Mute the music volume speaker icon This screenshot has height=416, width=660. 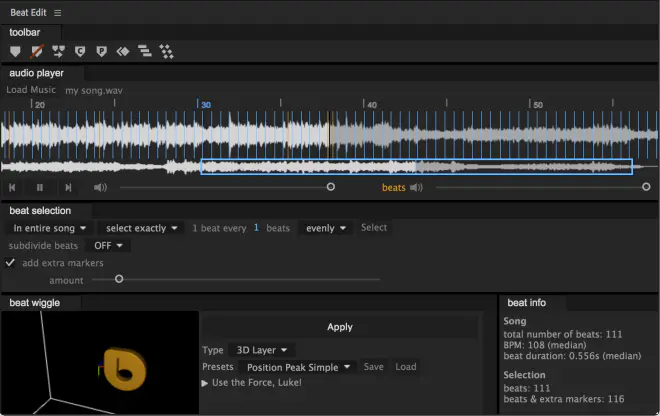(100, 187)
